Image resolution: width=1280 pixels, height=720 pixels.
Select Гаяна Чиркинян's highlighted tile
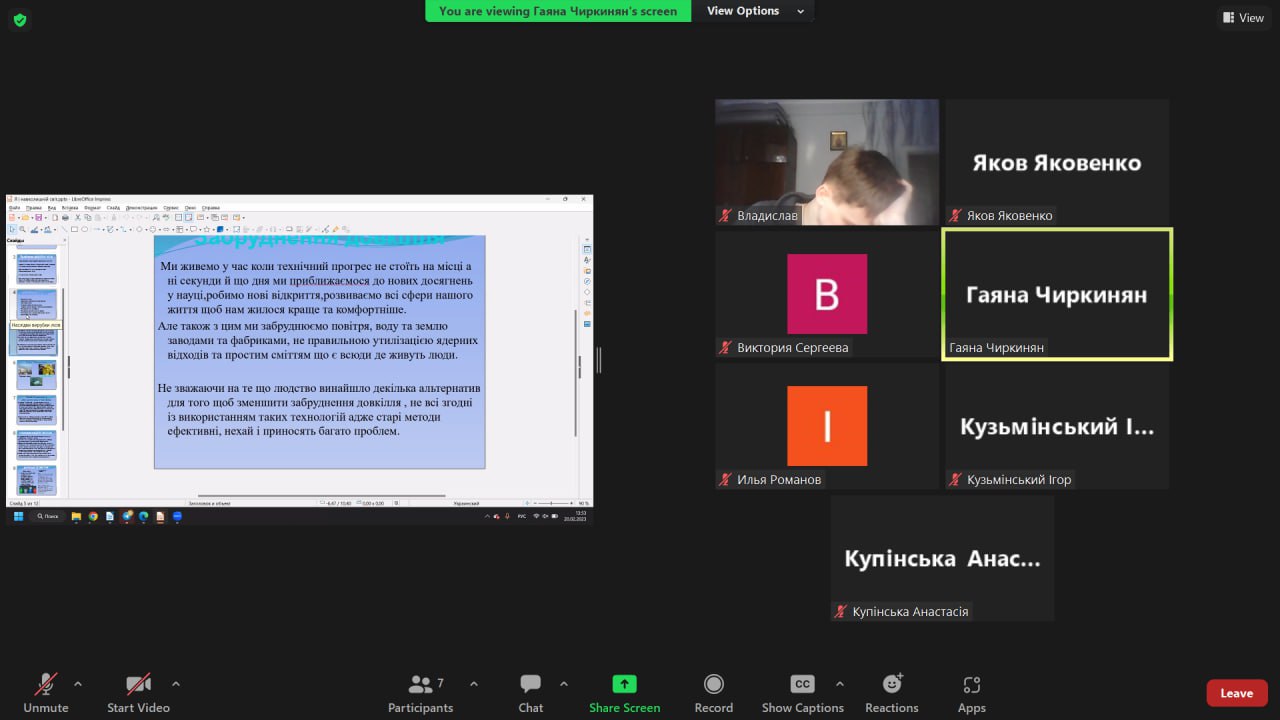click(x=1057, y=294)
